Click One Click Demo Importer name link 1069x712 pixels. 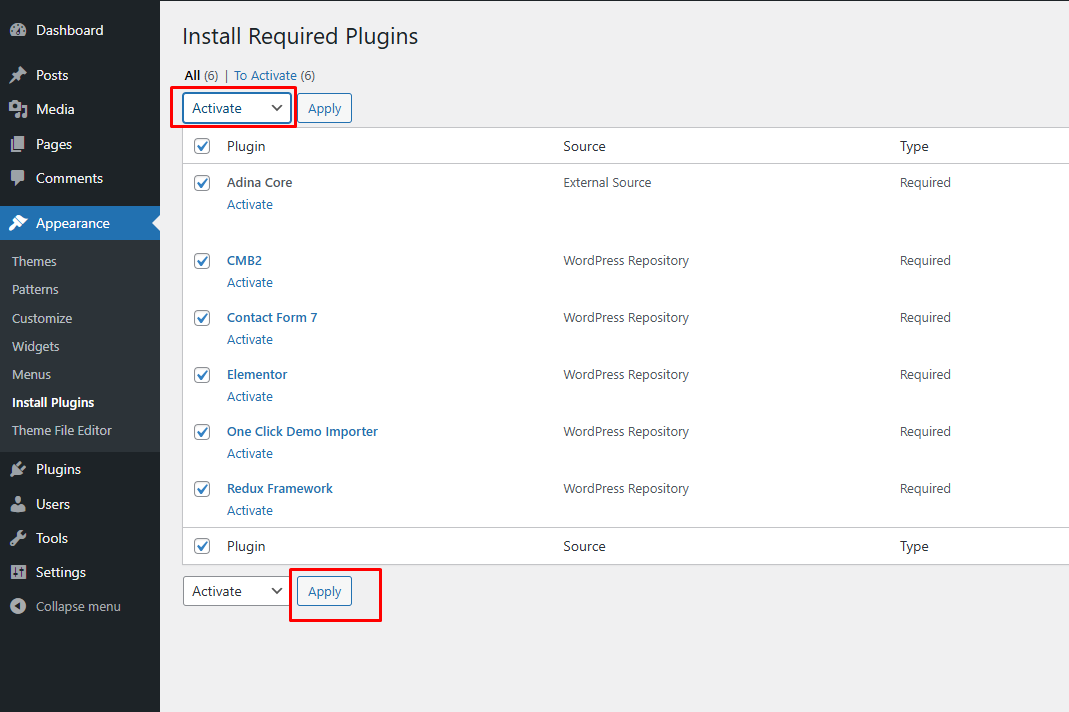(302, 432)
